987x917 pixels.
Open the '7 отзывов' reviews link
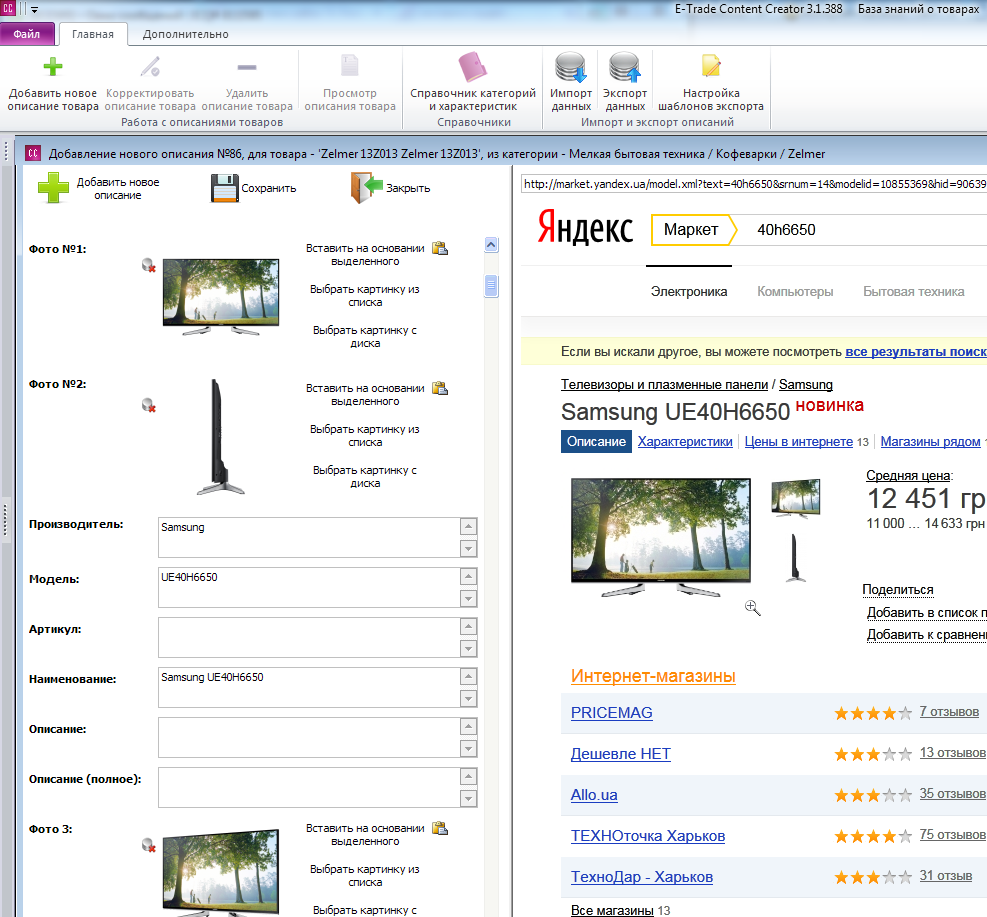[x=949, y=711]
